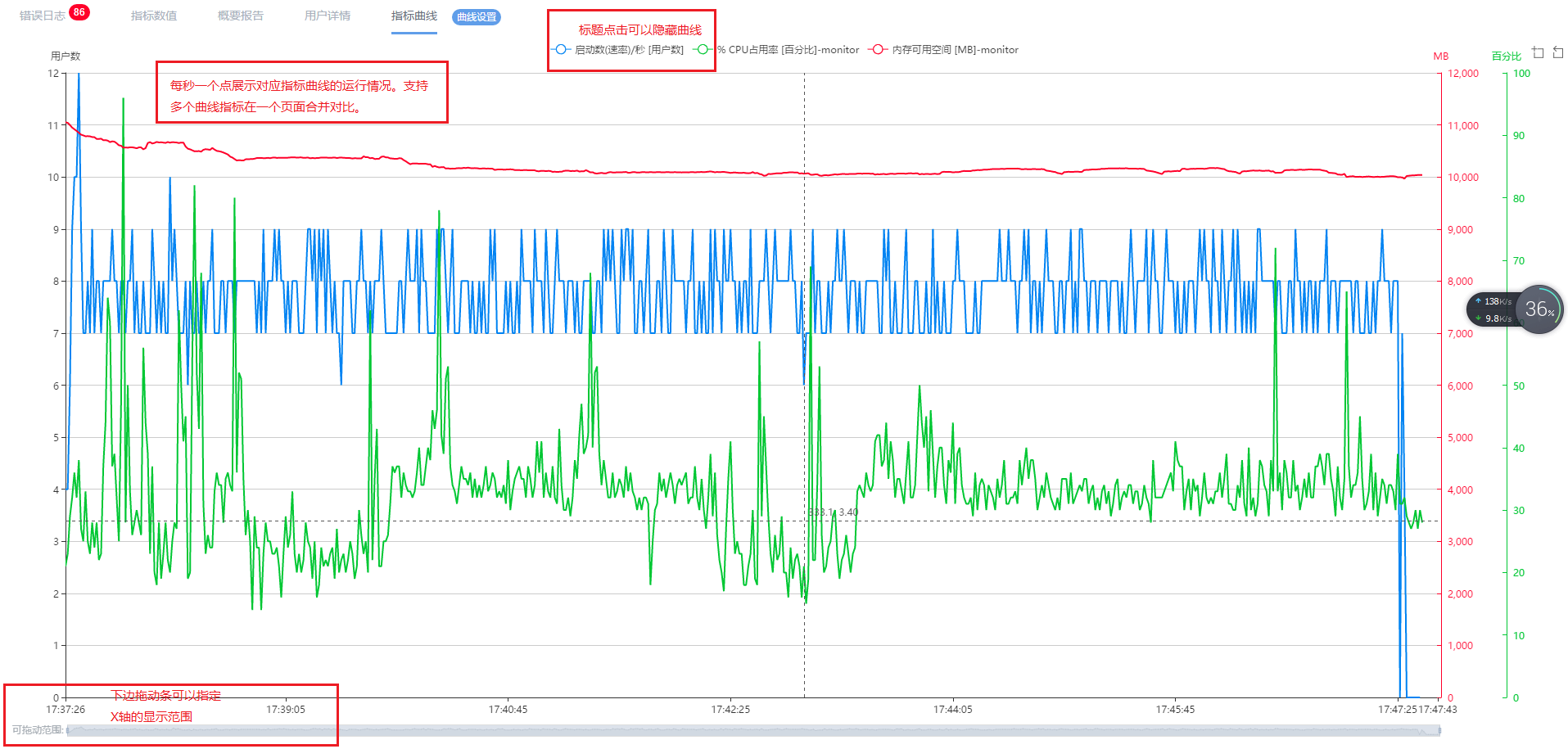Click the left handle of range slider
Image resolution: width=1568 pixels, height=749 pixels.
coord(68,730)
